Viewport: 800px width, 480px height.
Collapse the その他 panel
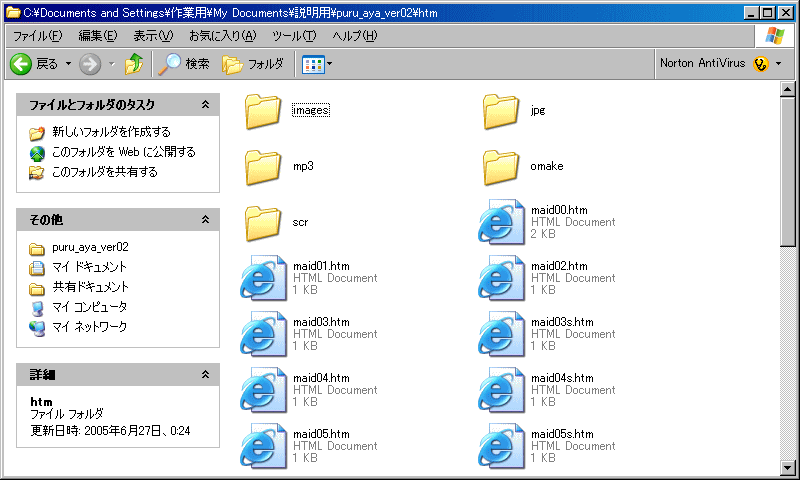pos(205,219)
